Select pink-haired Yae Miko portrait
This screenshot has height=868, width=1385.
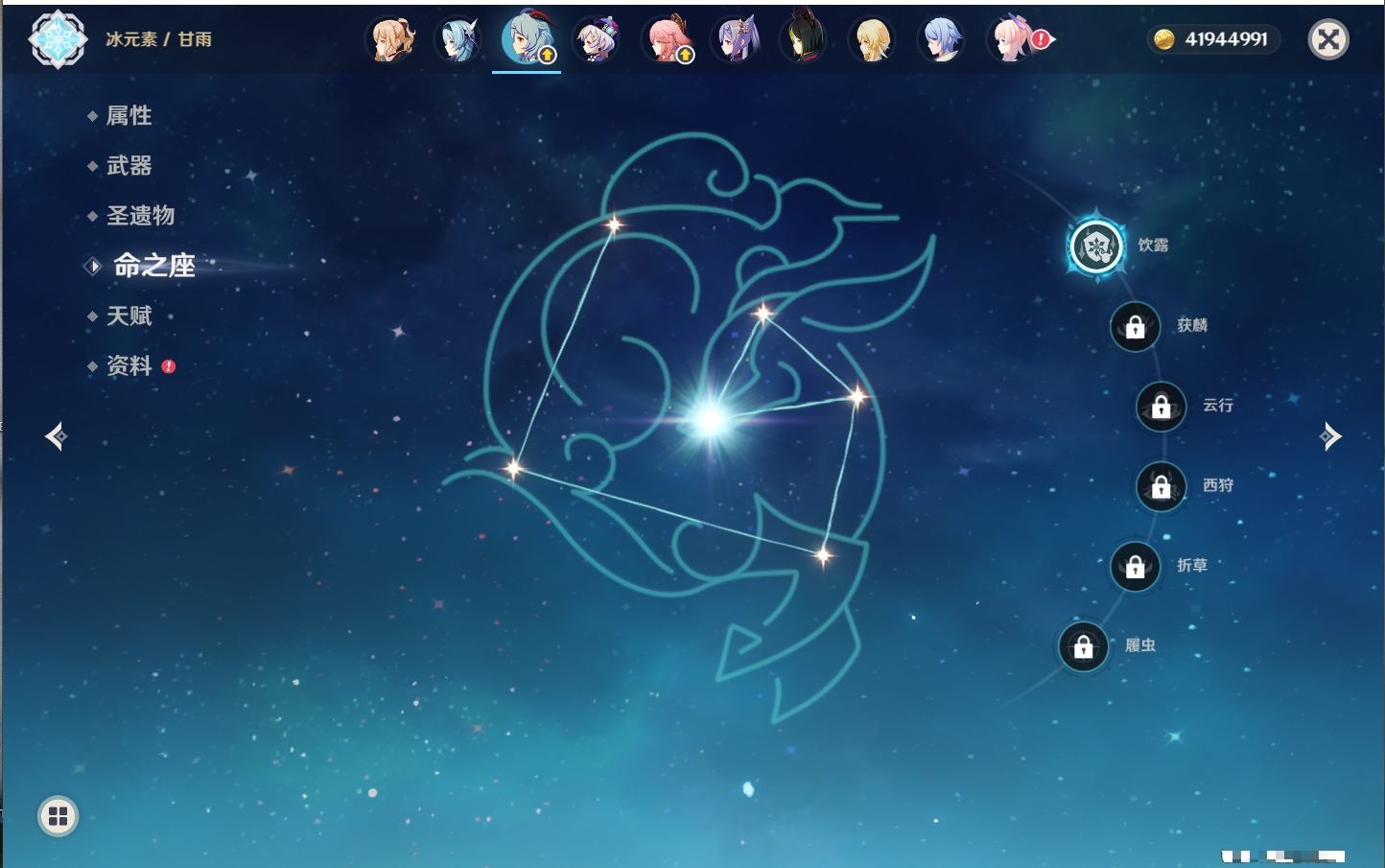[x=666, y=39]
